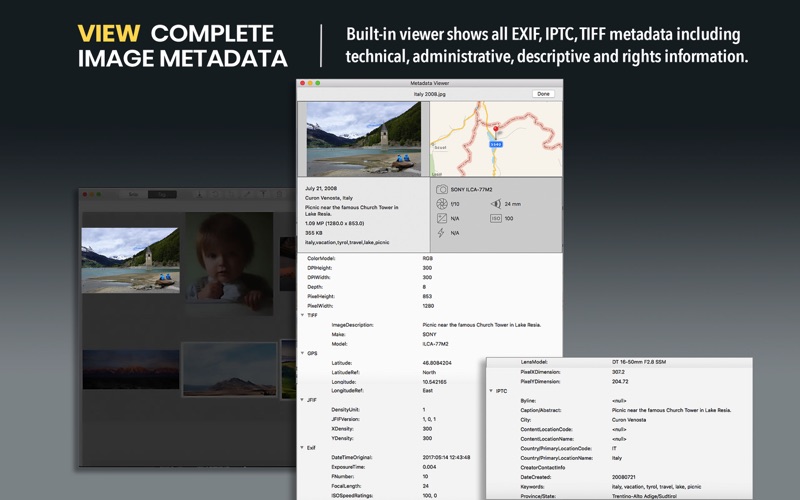Click the '355 KB' file size text
The width and height of the screenshot is (800, 500).
[314, 233]
